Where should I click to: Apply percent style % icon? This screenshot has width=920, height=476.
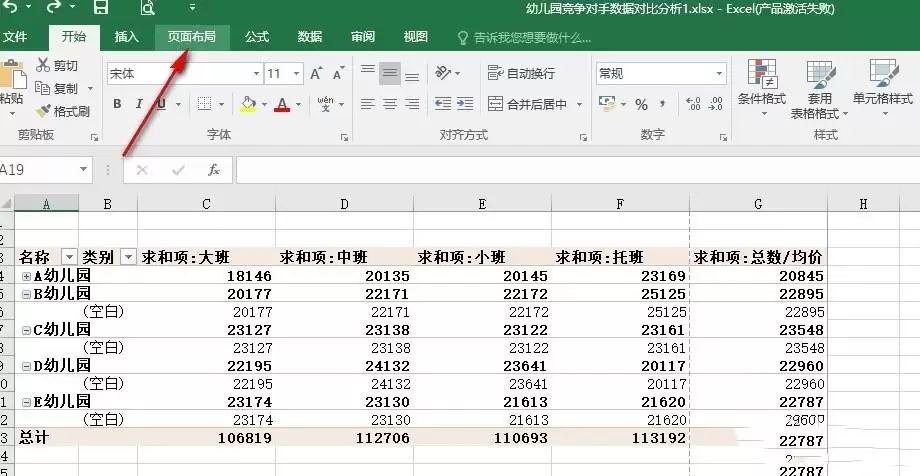(x=641, y=104)
